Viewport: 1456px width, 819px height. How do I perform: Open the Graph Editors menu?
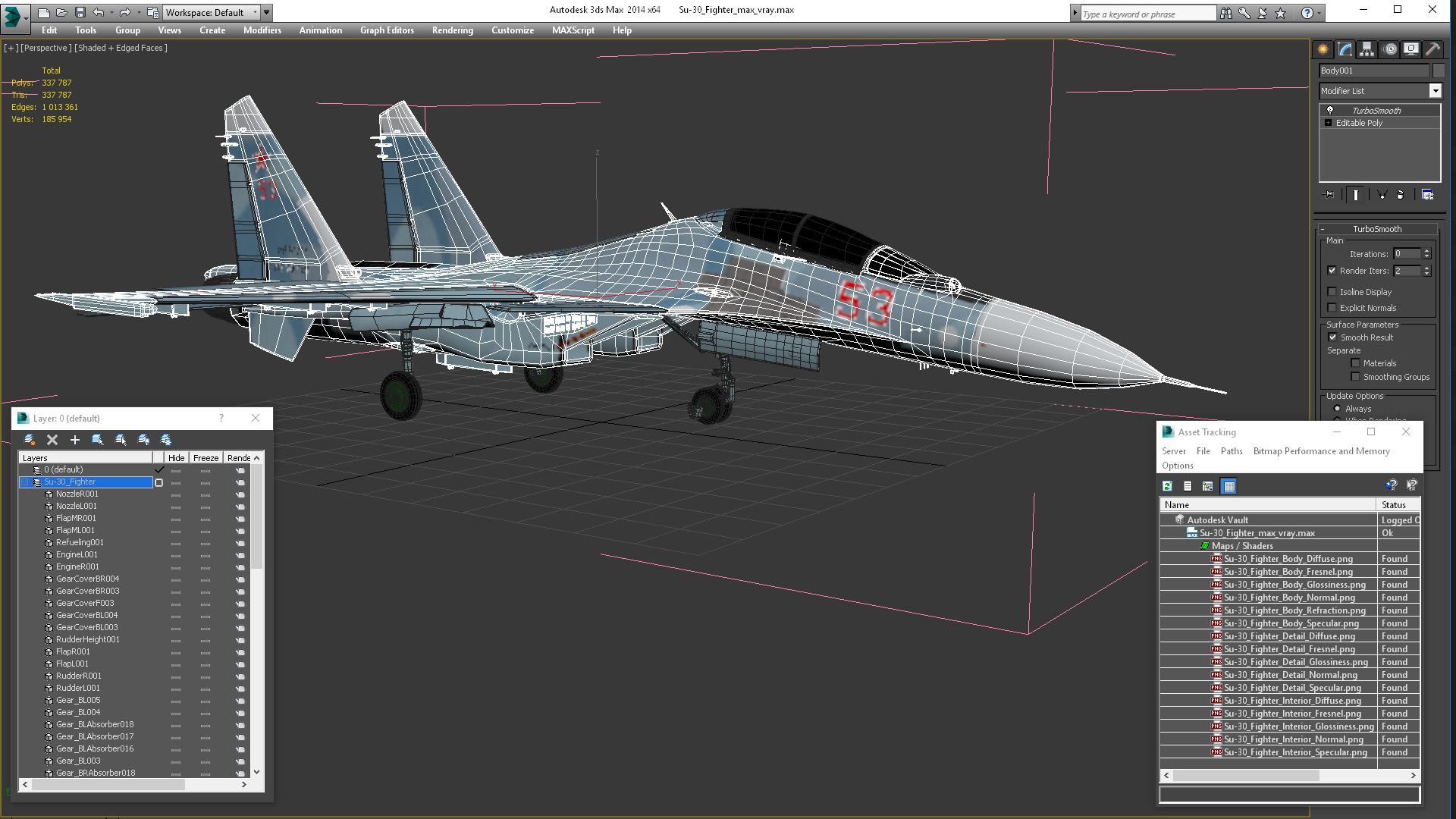[x=387, y=30]
